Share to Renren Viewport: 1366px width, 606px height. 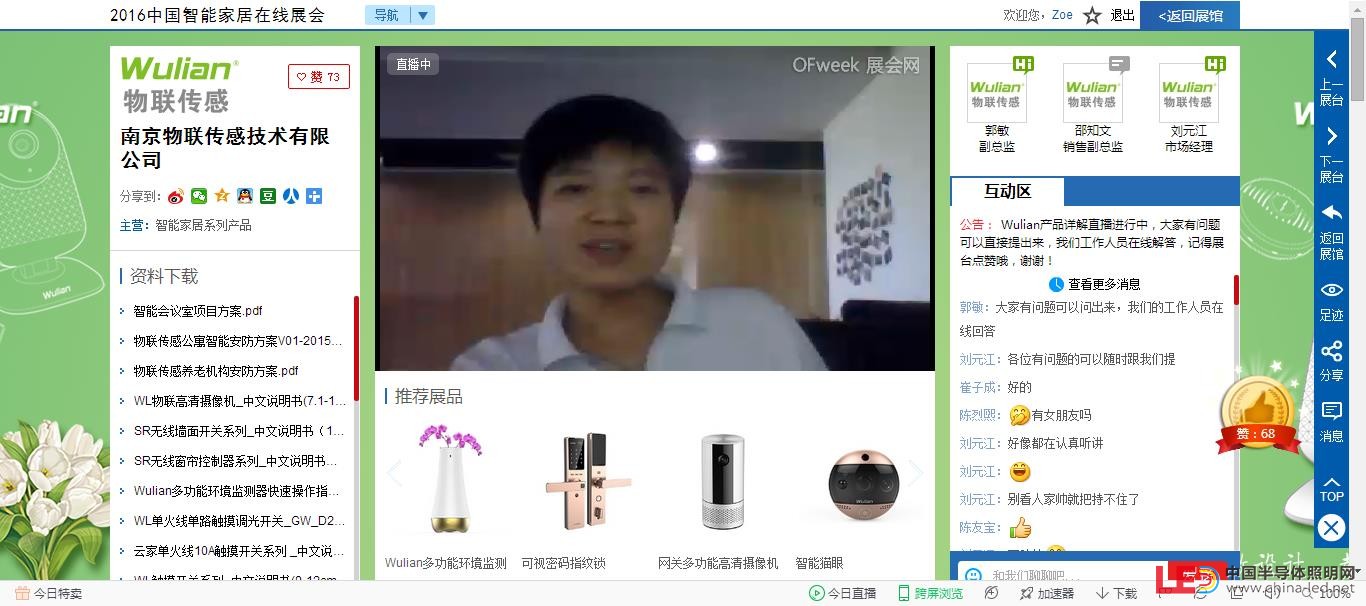coord(291,196)
